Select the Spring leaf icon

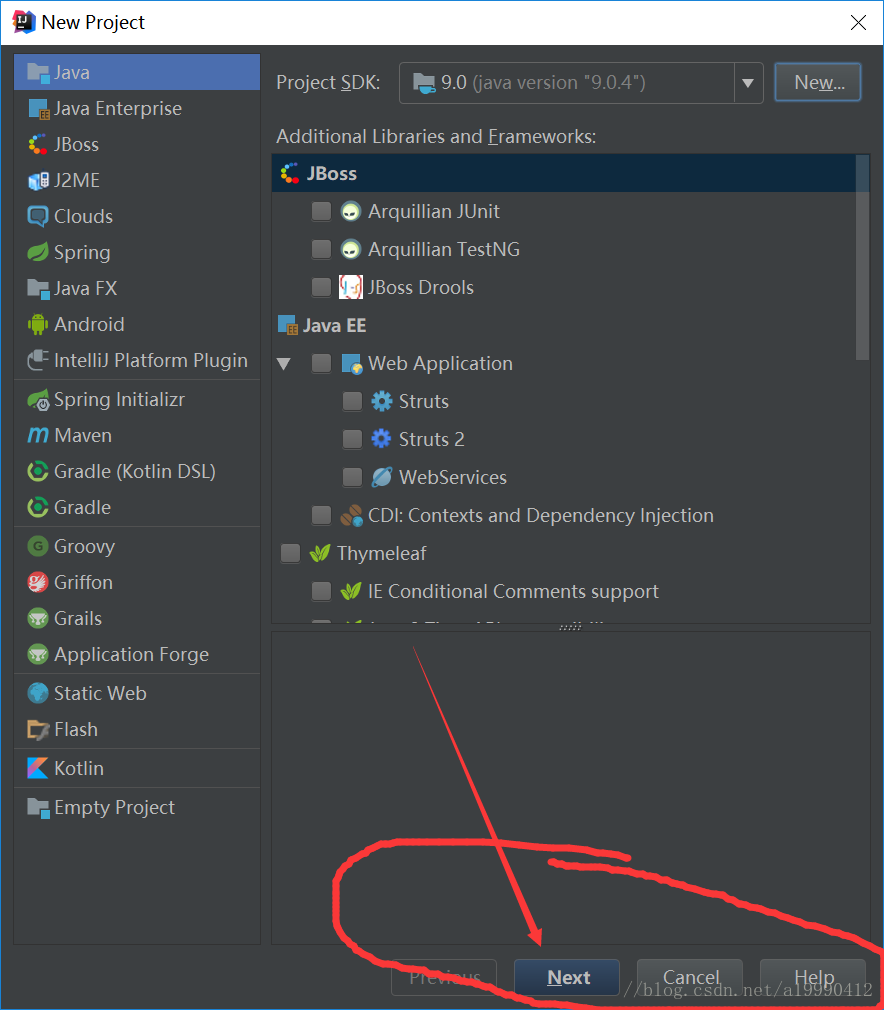tap(38, 252)
